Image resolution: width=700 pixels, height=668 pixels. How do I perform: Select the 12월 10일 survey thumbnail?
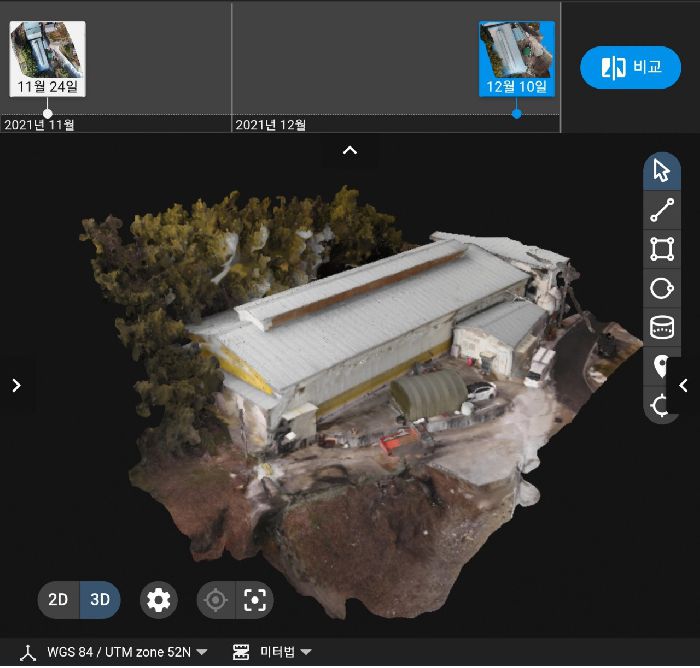516,58
